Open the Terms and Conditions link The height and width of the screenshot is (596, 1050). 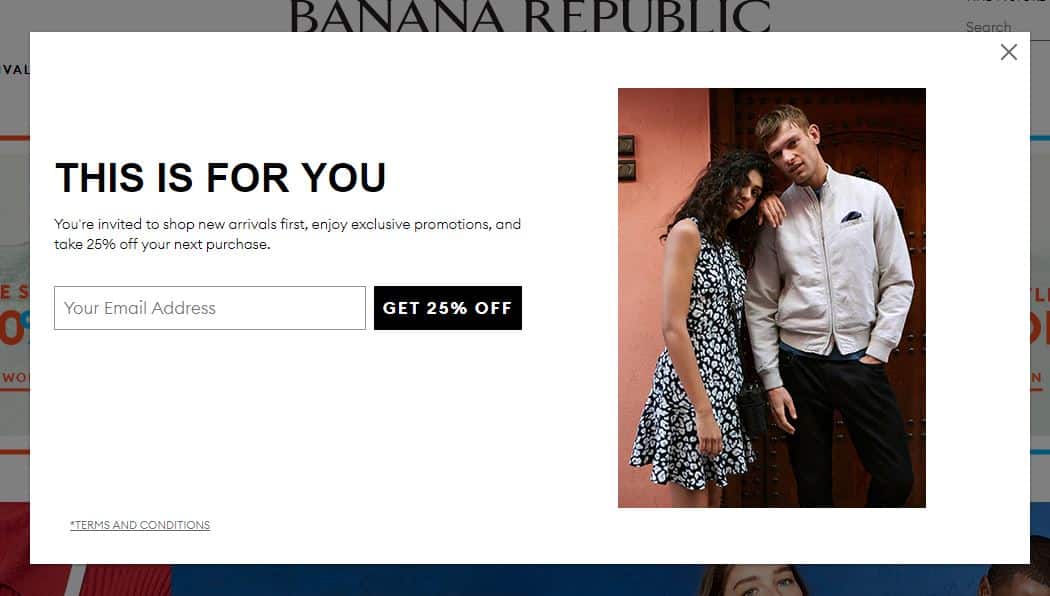coord(140,525)
